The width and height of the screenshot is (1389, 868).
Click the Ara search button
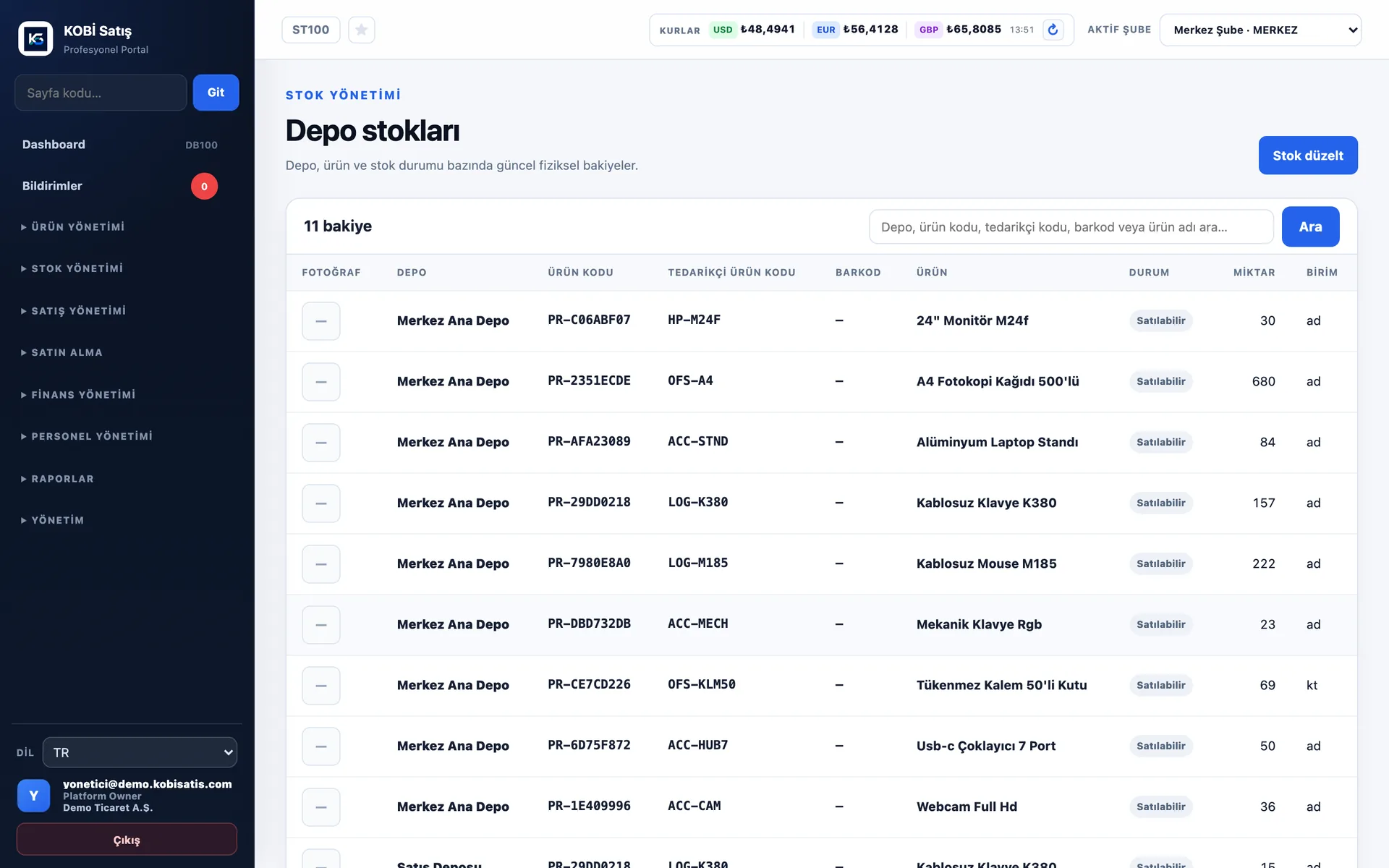pyautogui.click(x=1310, y=227)
